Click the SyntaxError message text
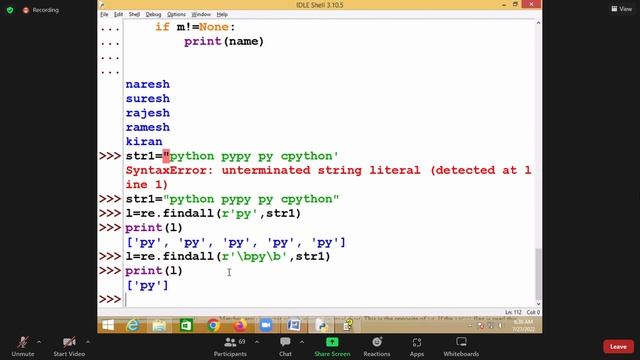The width and height of the screenshot is (640, 360). 329,177
